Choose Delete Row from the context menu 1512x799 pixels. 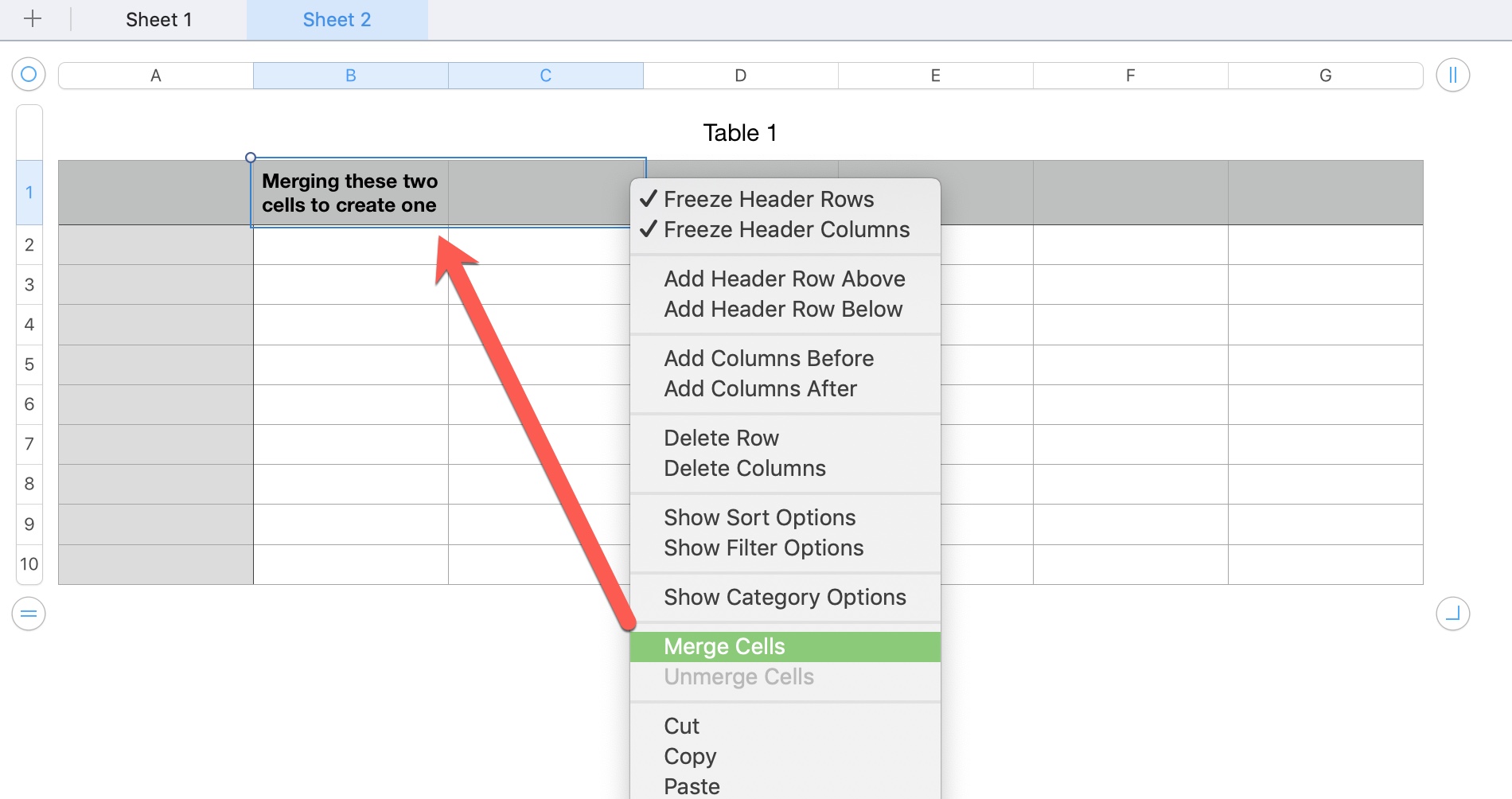coord(721,438)
